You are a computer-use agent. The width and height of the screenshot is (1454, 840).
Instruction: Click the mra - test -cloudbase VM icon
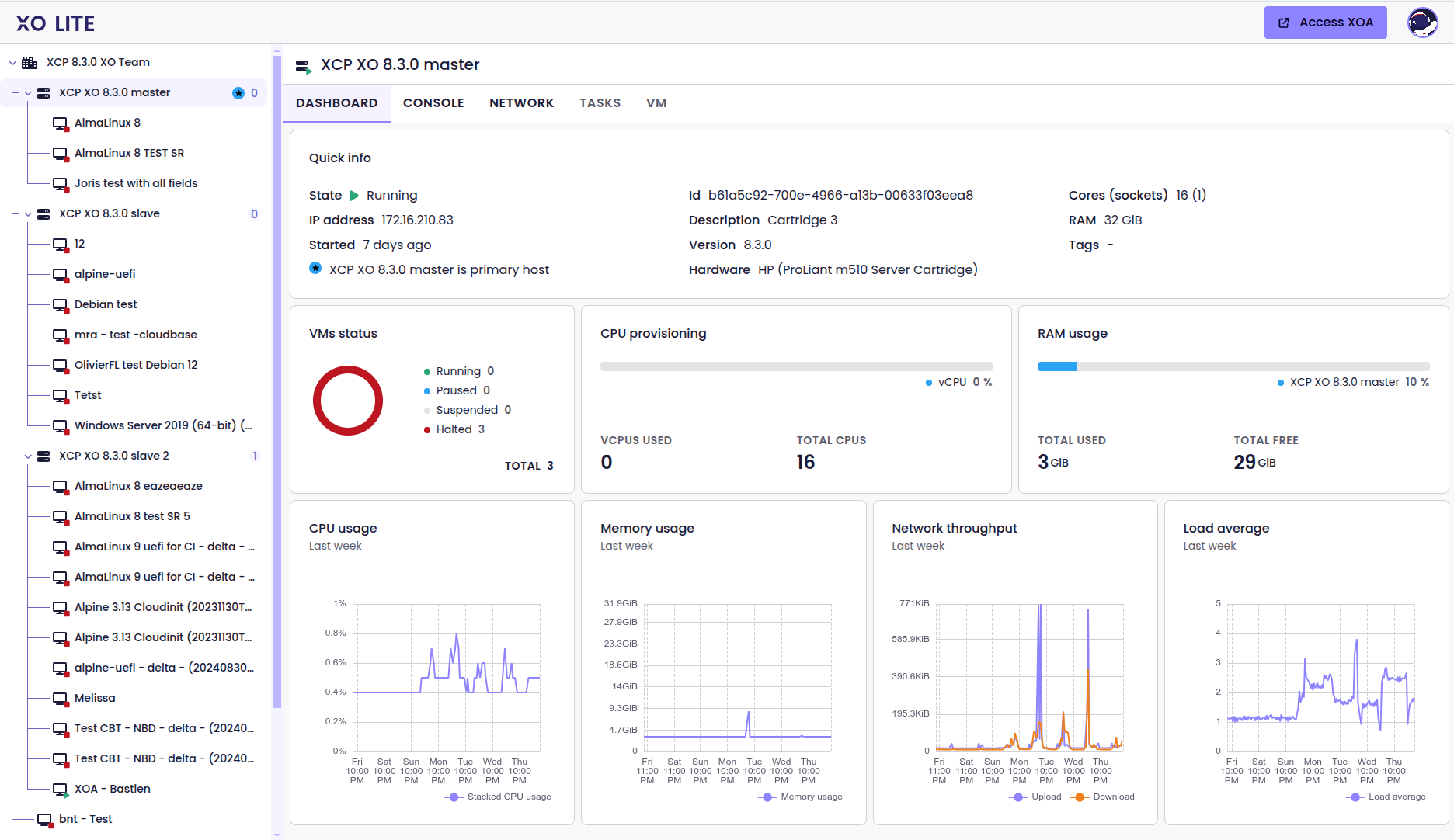tap(60, 335)
